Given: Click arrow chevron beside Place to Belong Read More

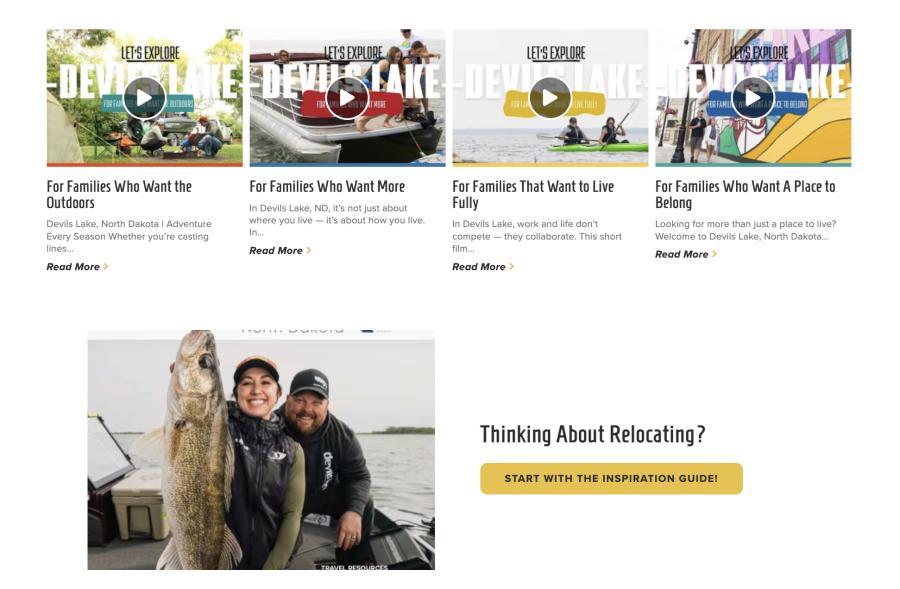Looking at the screenshot, I should [x=714, y=254].
